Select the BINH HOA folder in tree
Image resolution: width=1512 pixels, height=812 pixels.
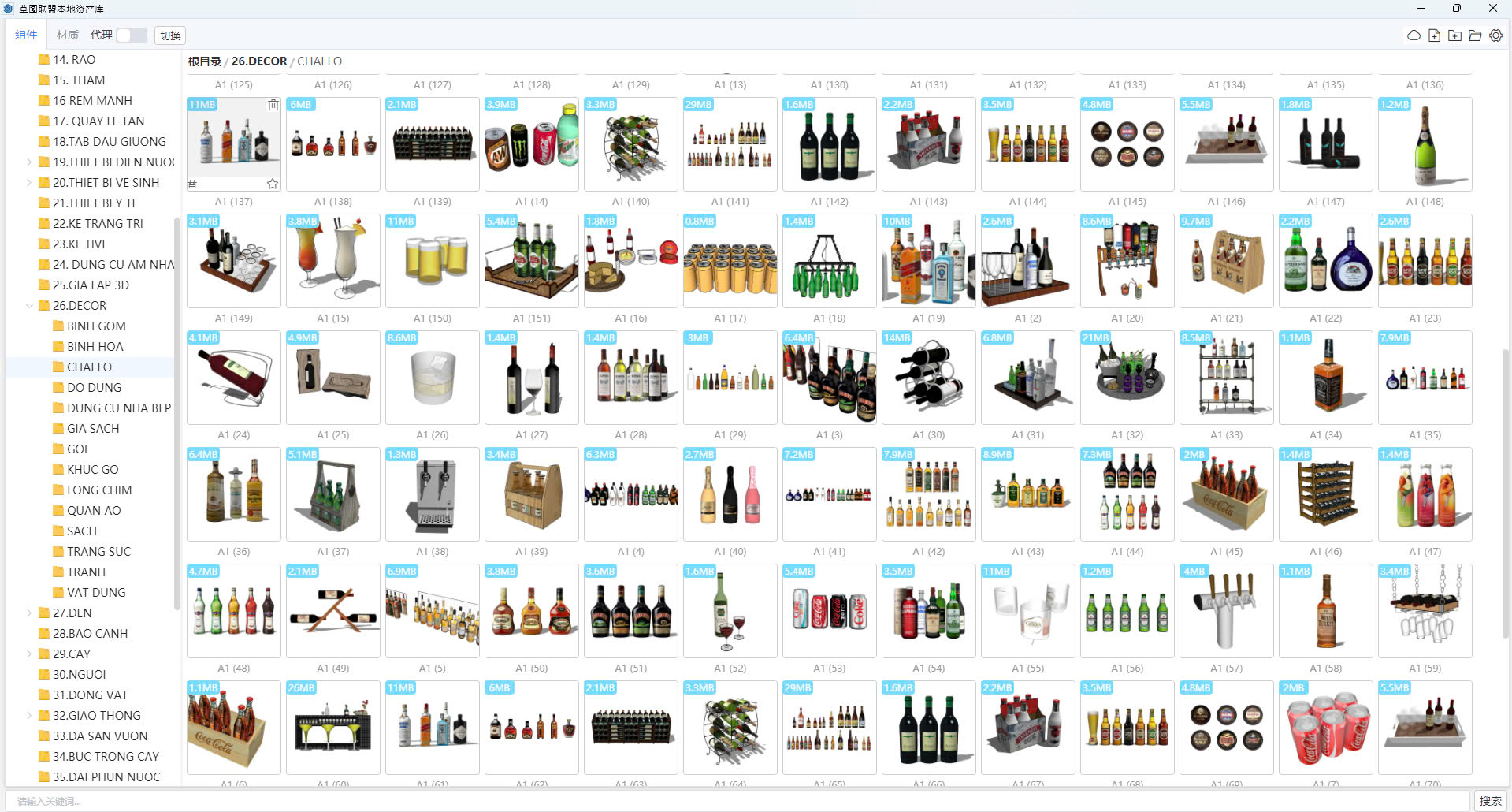pyautogui.click(x=95, y=347)
